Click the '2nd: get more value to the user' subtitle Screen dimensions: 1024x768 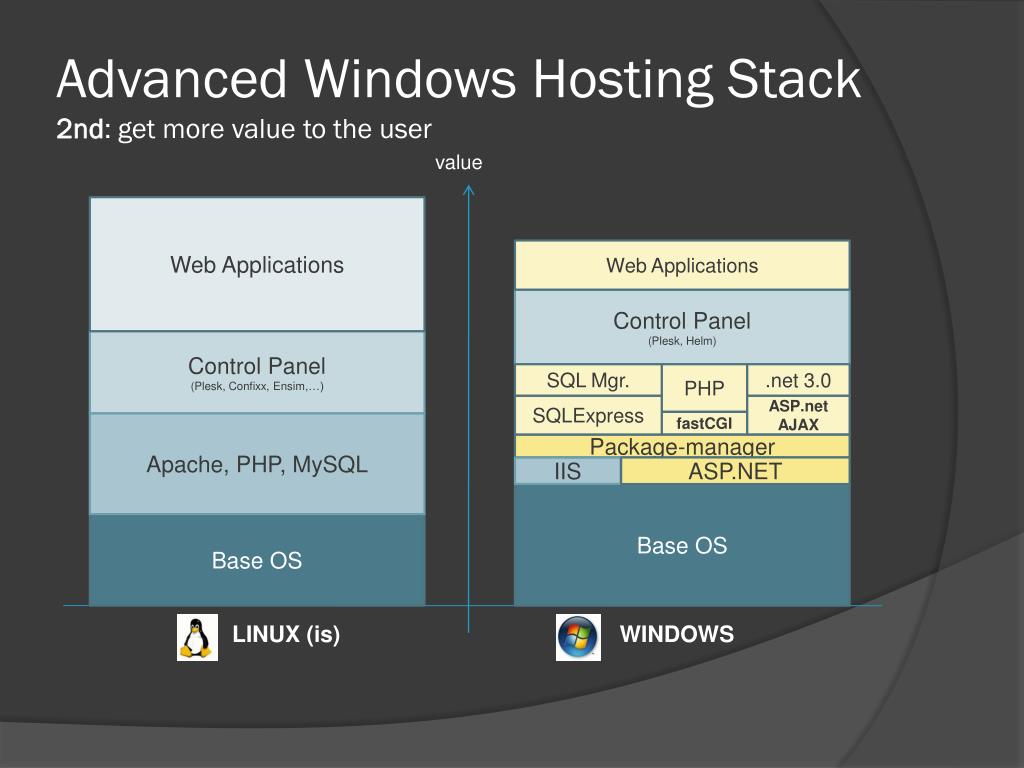pos(244,129)
